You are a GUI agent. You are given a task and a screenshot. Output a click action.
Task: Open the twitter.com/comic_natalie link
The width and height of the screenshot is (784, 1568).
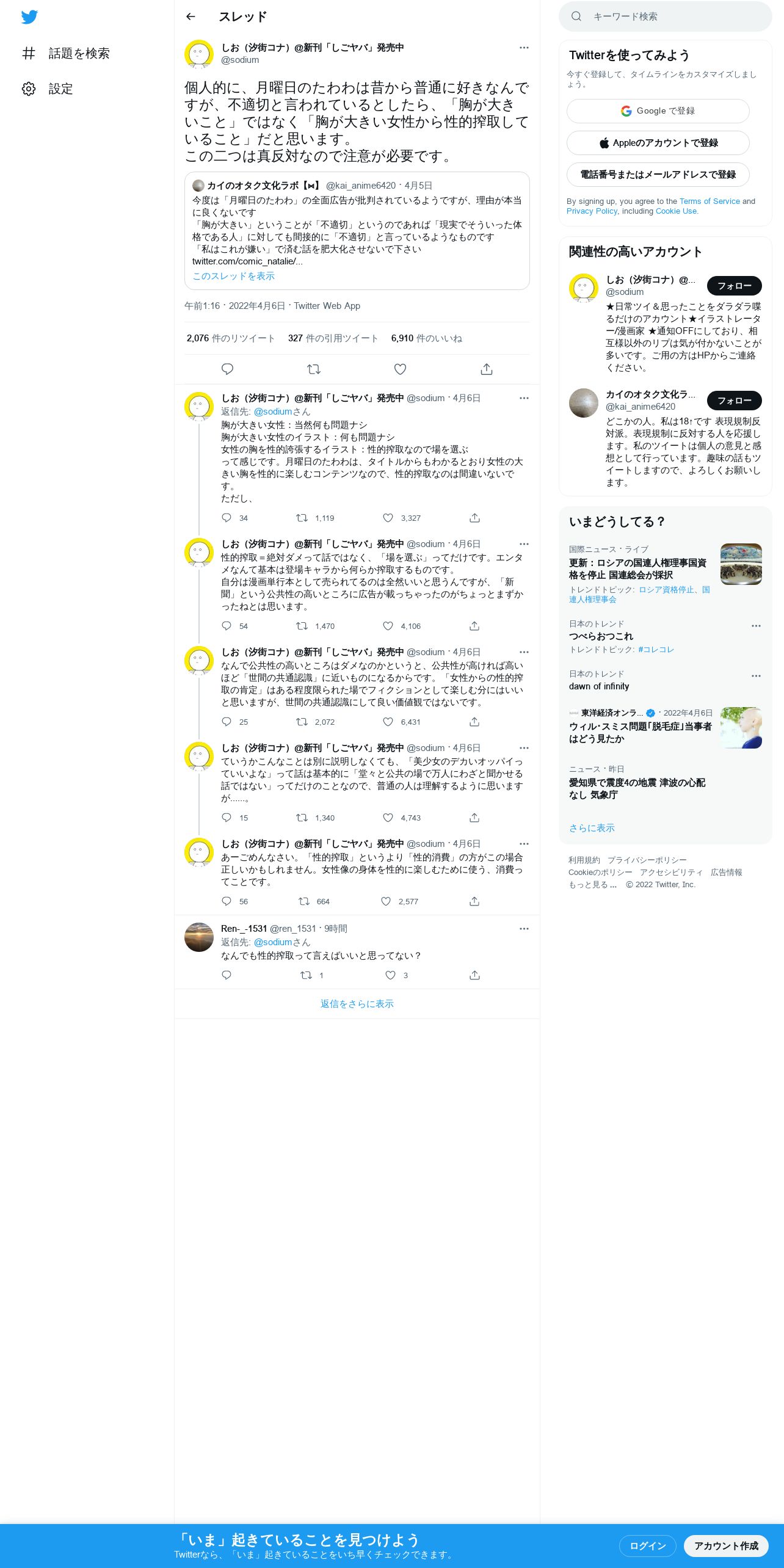(247, 261)
